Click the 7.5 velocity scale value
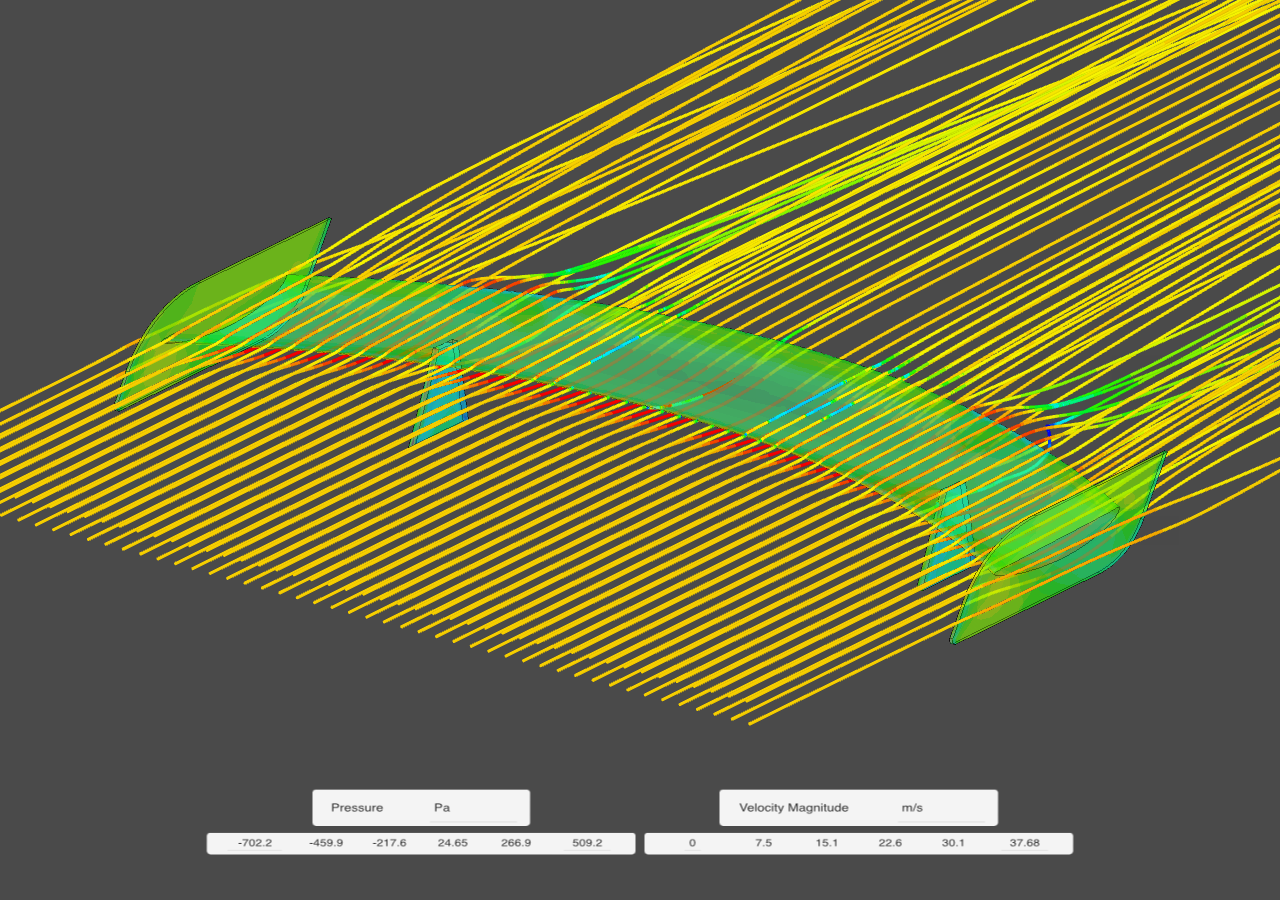This screenshot has width=1280, height=900. tap(763, 843)
